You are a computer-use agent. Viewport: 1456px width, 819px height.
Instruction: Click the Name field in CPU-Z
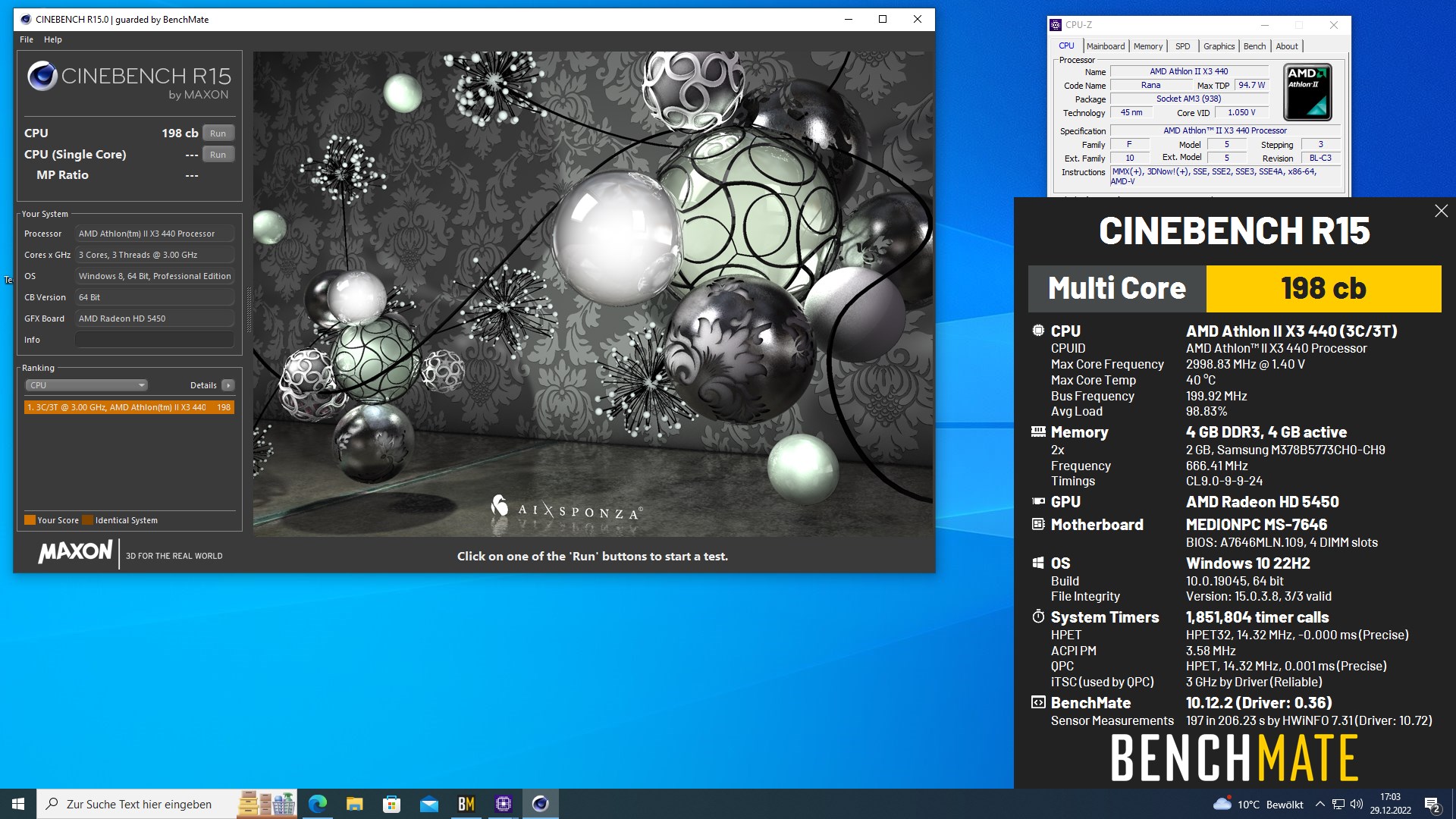tap(1189, 71)
